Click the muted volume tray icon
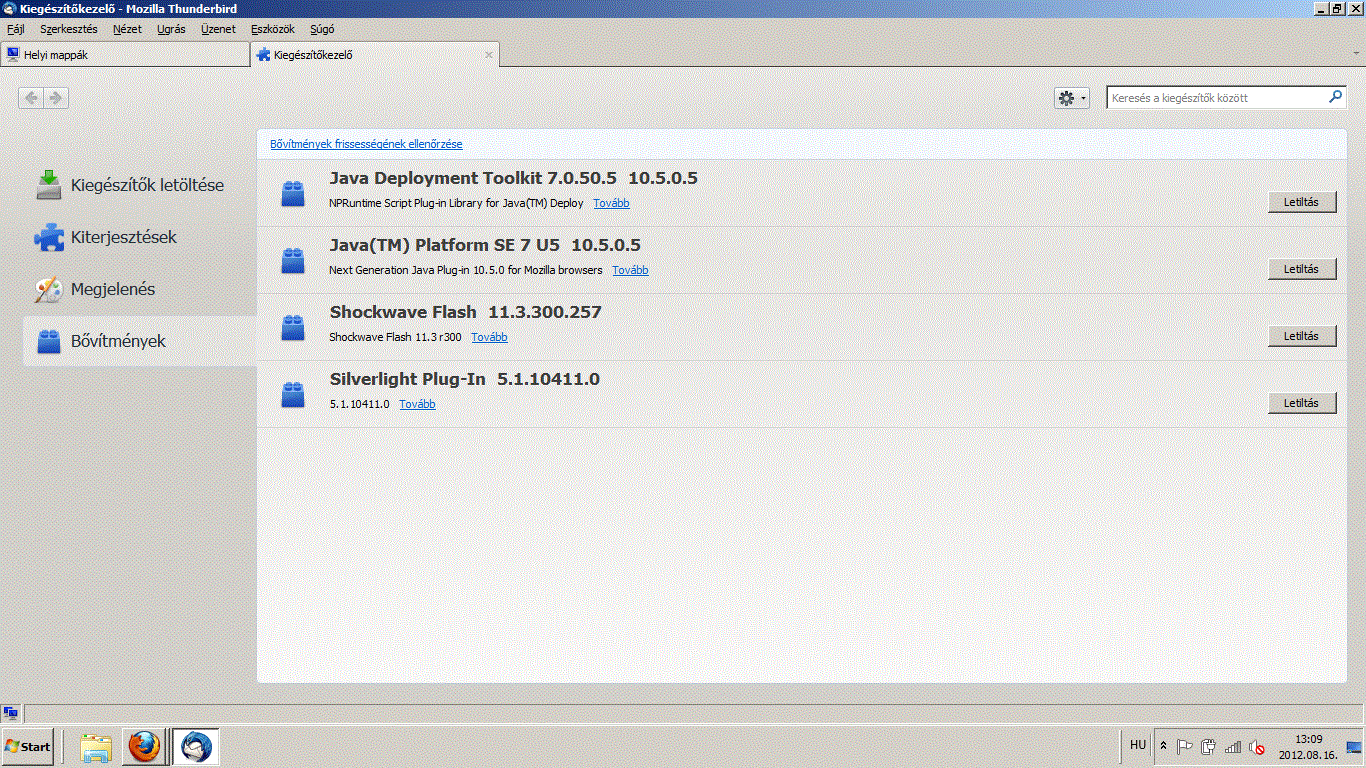This screenshot has width=1366, height=768. [1258, 747]
